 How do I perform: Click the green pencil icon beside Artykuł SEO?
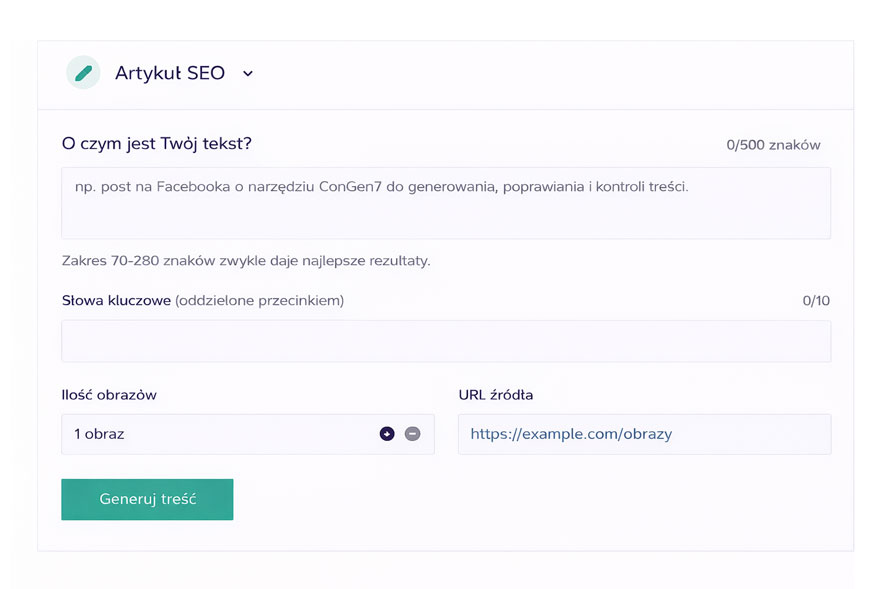pyautogui.click(x=83, y=73)
